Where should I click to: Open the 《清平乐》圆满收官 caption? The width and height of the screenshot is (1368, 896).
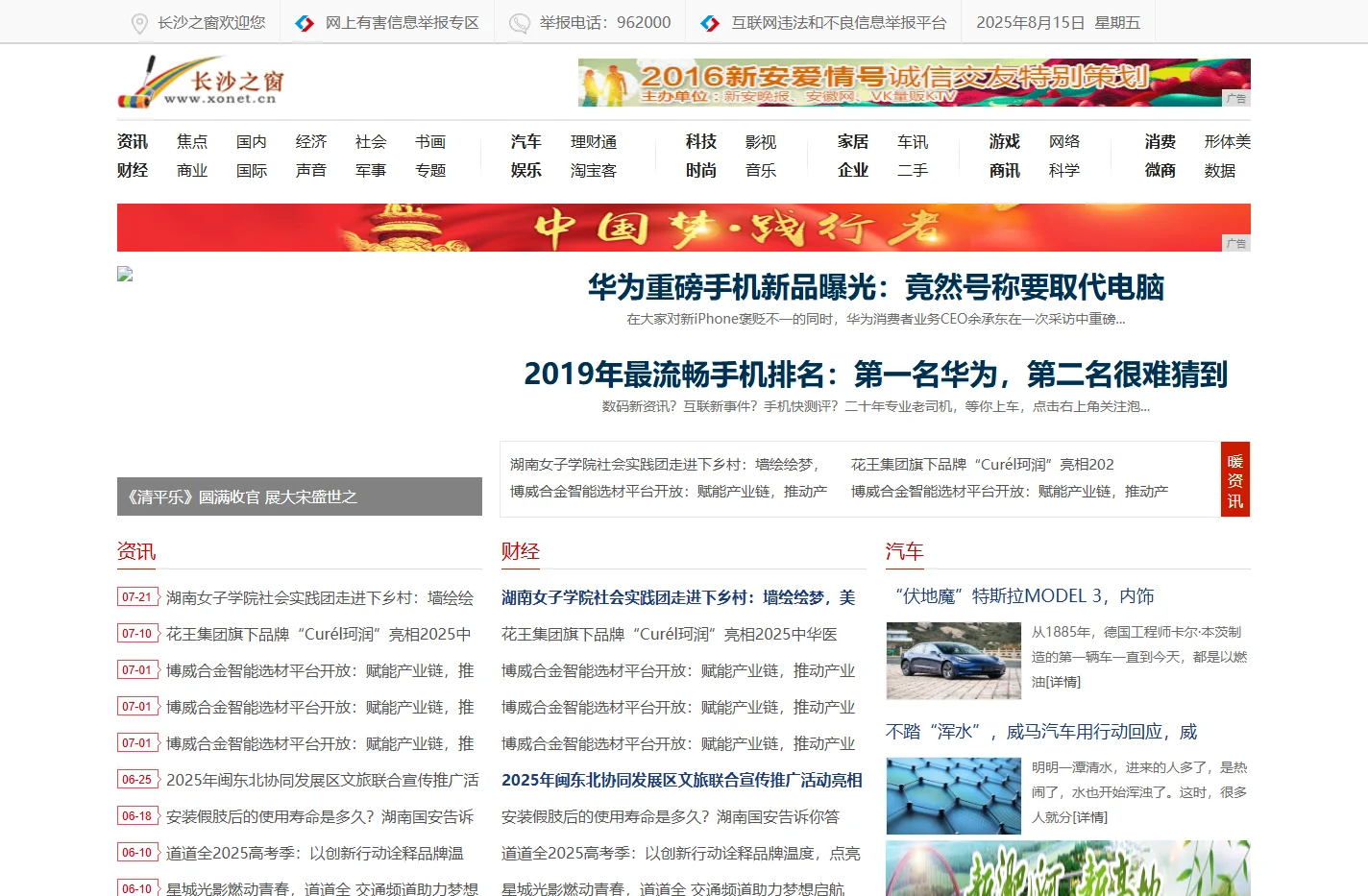(242, 496)
